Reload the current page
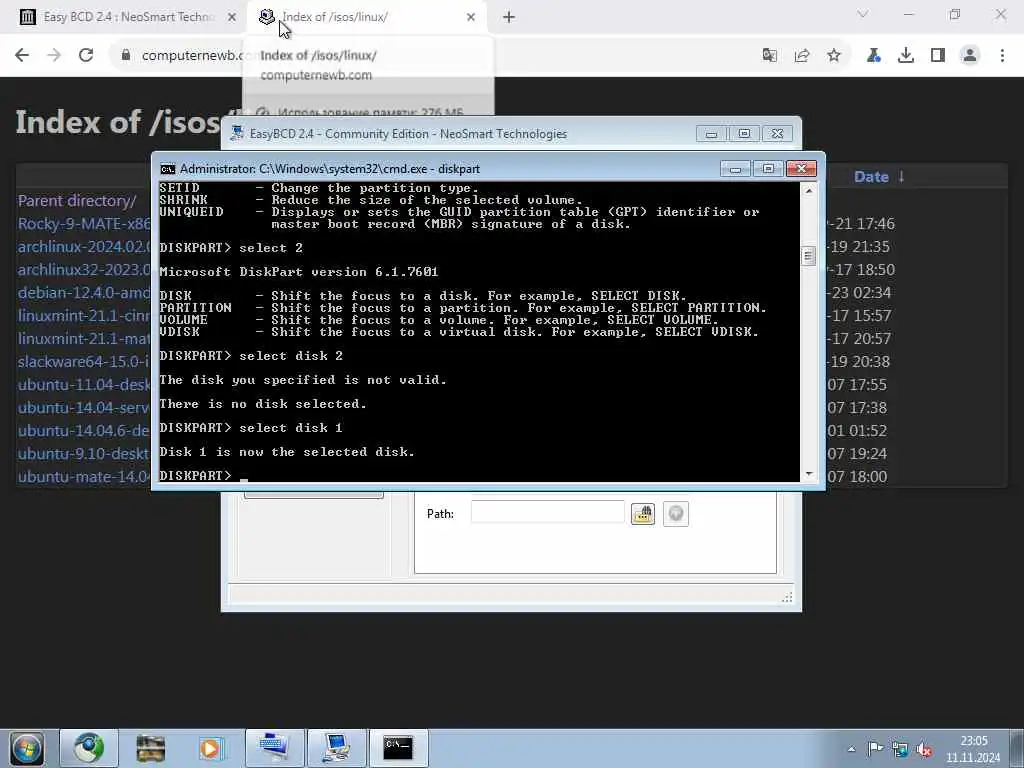This screenshot has height=768, width=1024. click(x=86, y=56)
